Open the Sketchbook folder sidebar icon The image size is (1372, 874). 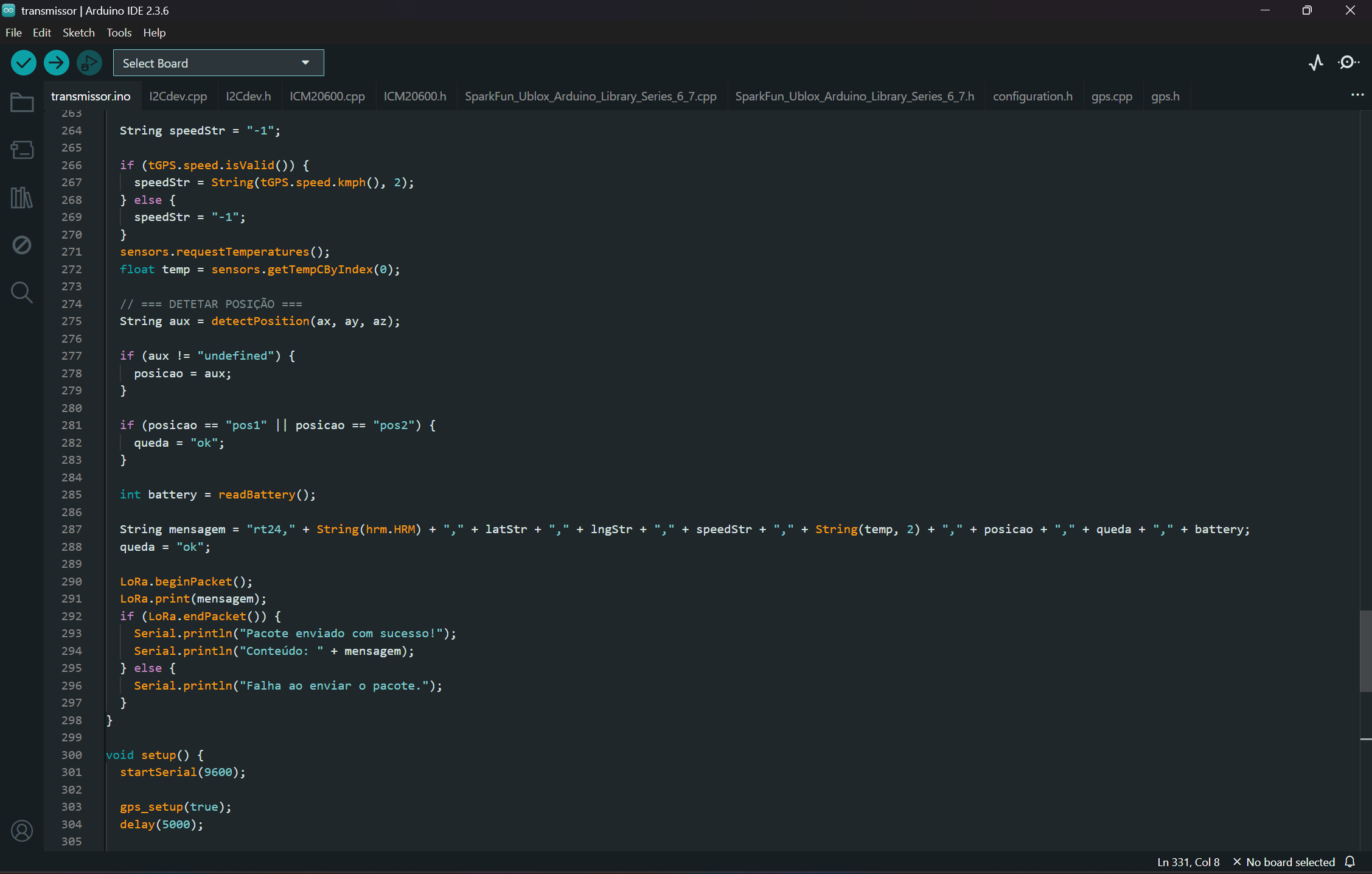click(x=22, y=102)
